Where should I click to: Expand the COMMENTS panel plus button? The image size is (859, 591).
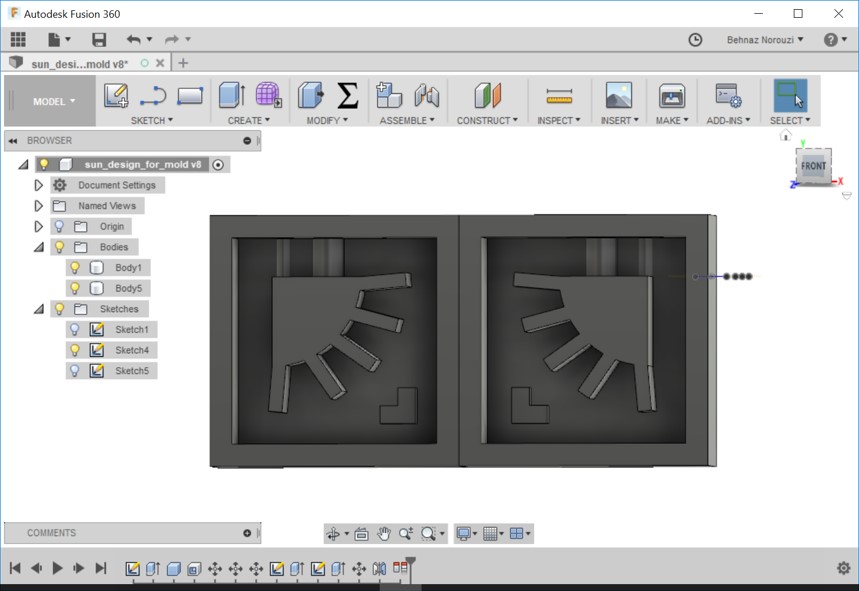pos(247,533)
